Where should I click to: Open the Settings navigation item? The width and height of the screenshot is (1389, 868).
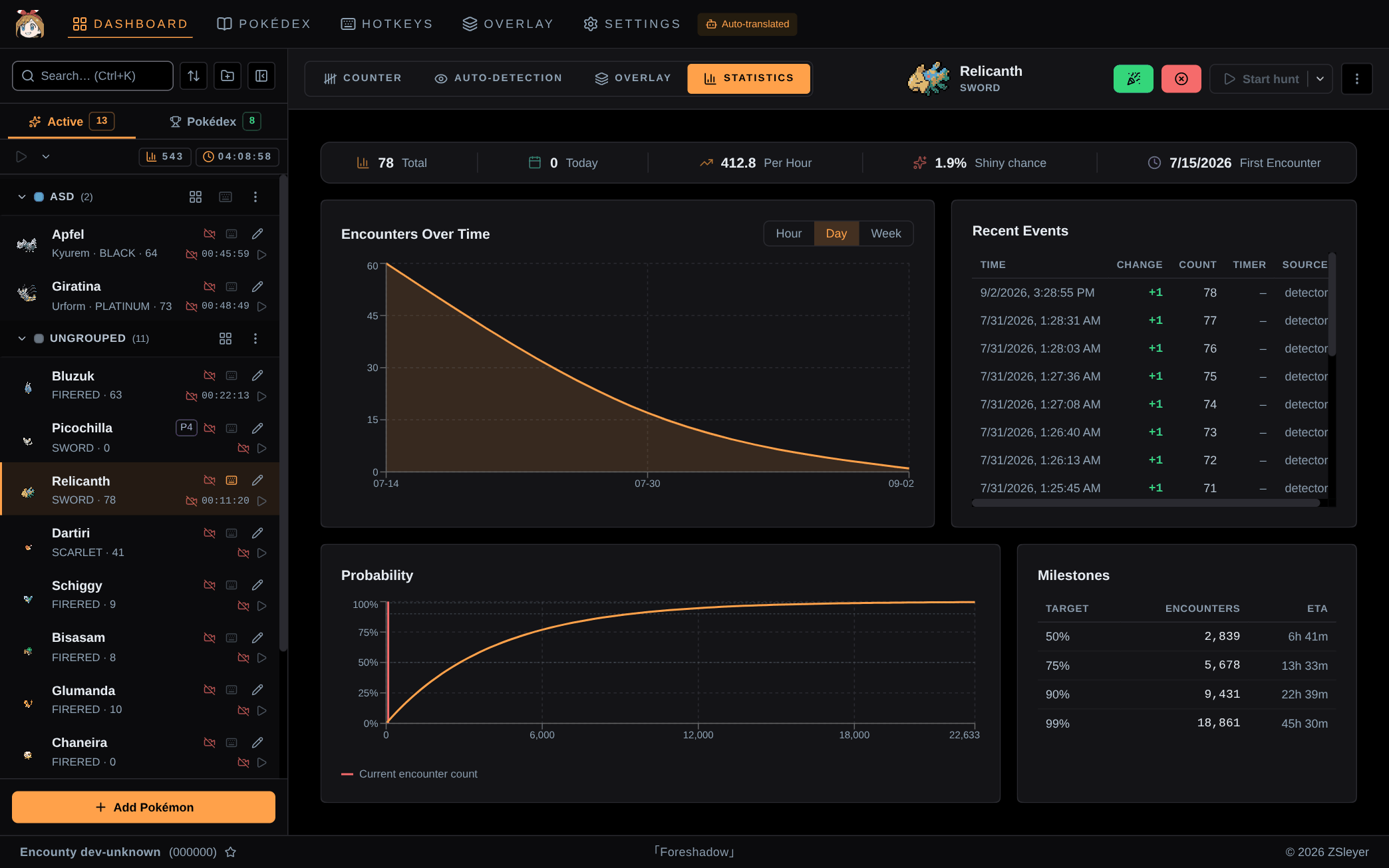coord(632,24)
